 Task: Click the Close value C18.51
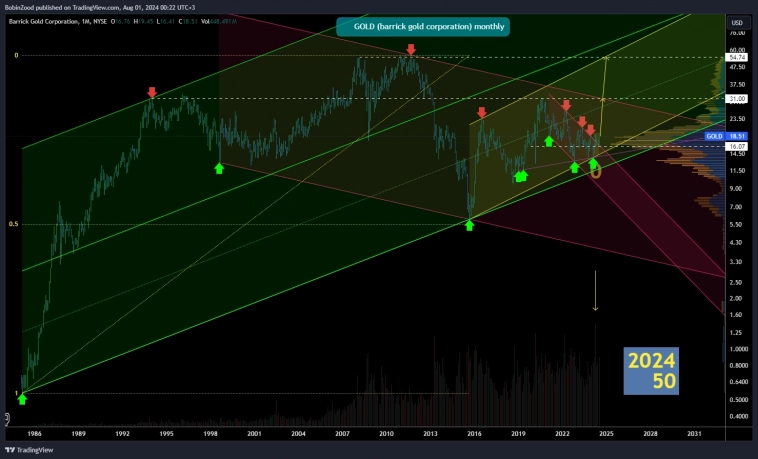click(x=188, y=22)
